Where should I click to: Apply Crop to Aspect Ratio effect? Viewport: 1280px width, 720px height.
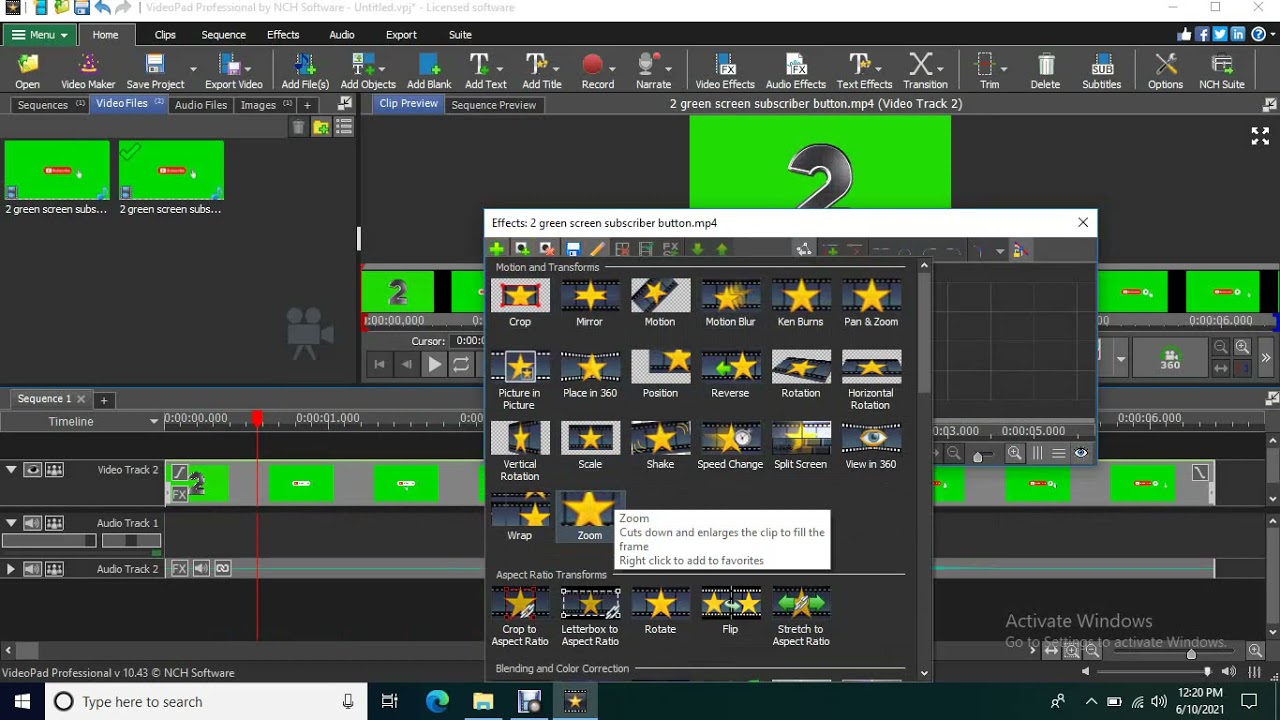520,616
